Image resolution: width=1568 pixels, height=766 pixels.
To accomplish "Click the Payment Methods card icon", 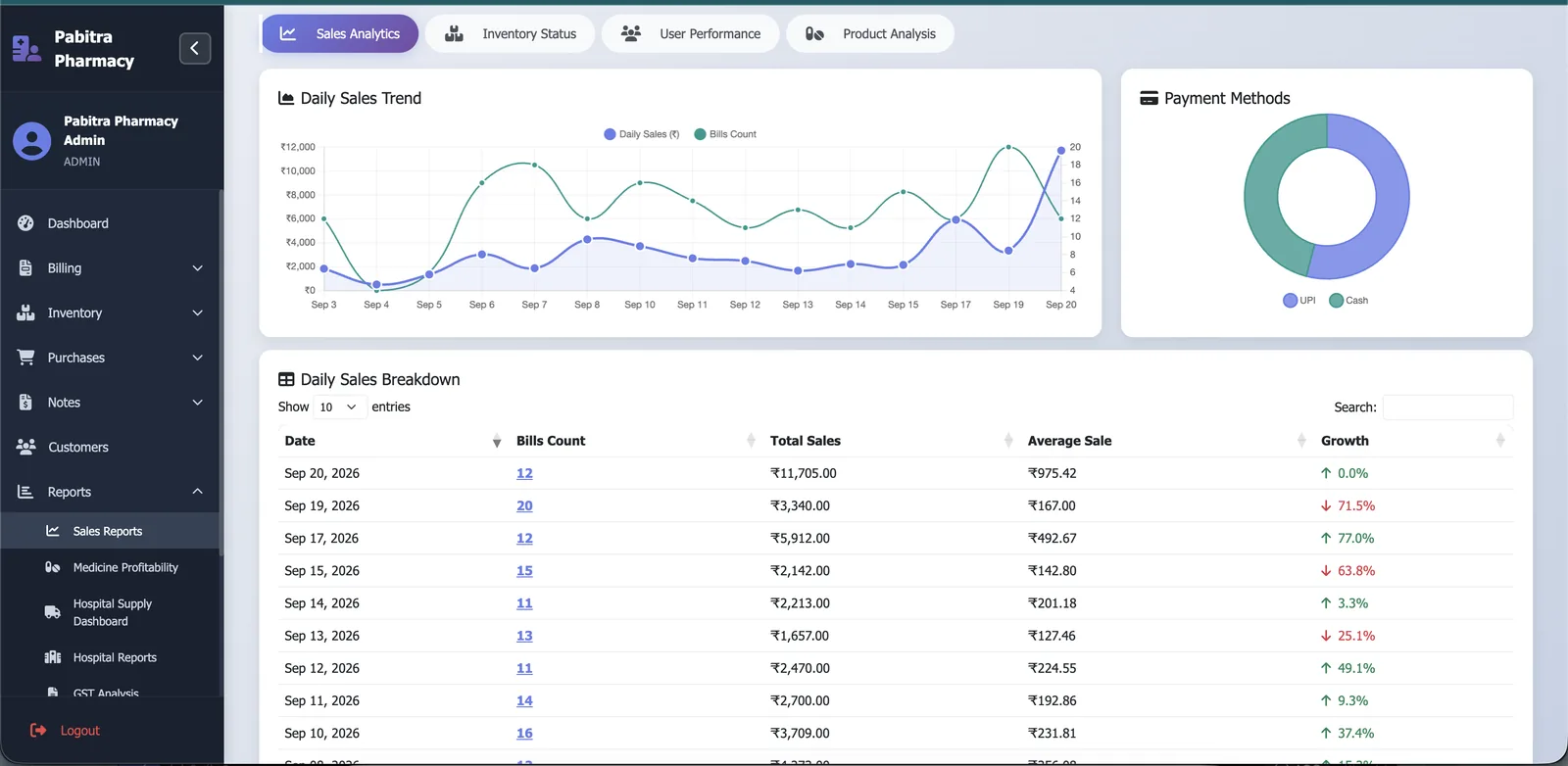I will pyautogui.click(x=1150, y=98).
